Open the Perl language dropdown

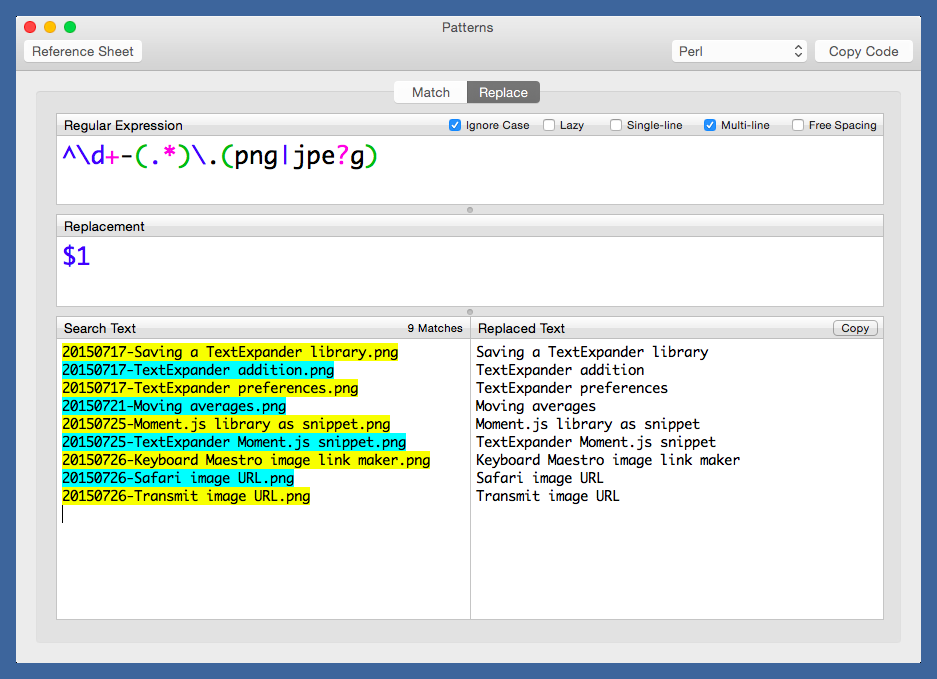pos(740,51)
